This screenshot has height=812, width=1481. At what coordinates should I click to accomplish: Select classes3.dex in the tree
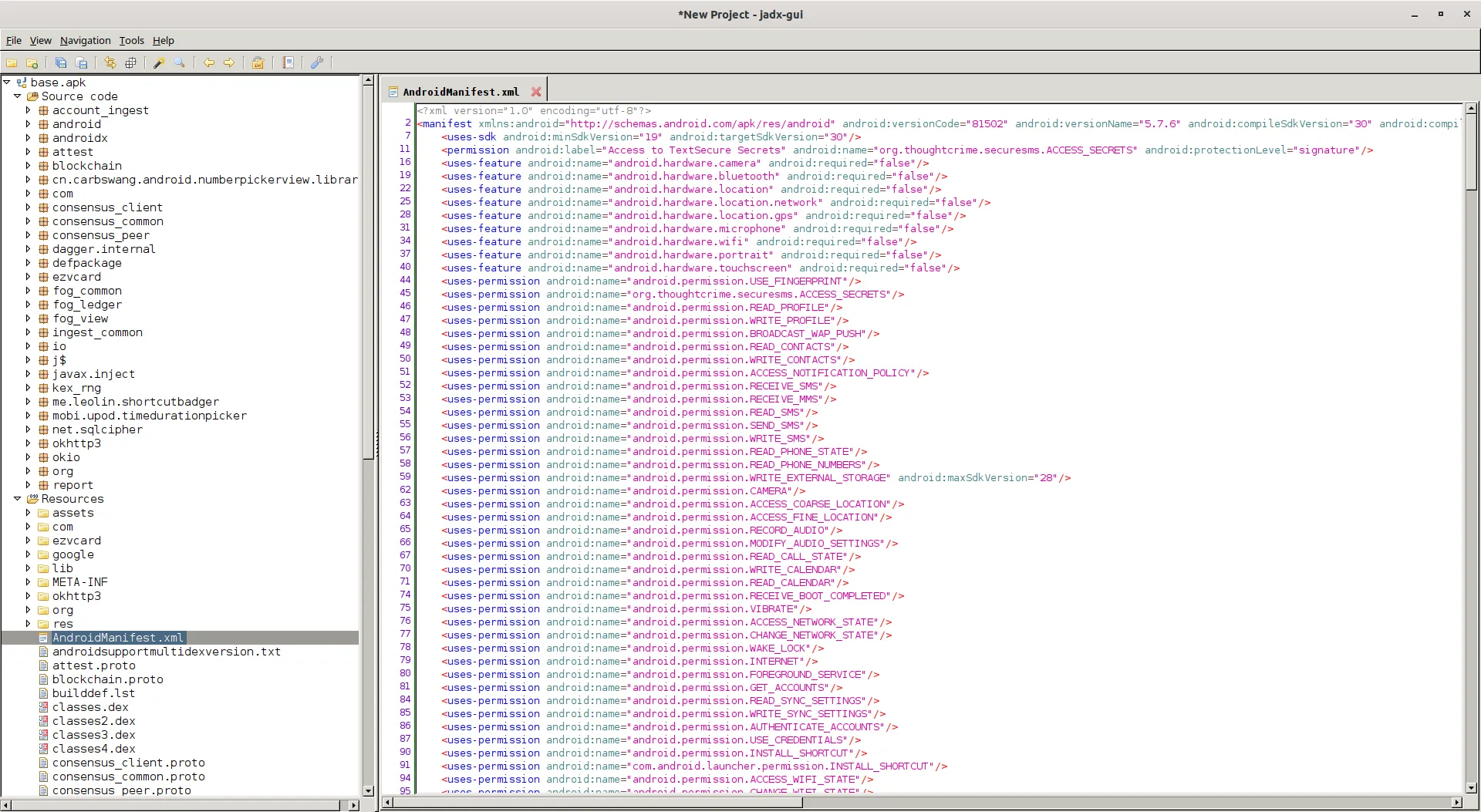pos(94,735)
